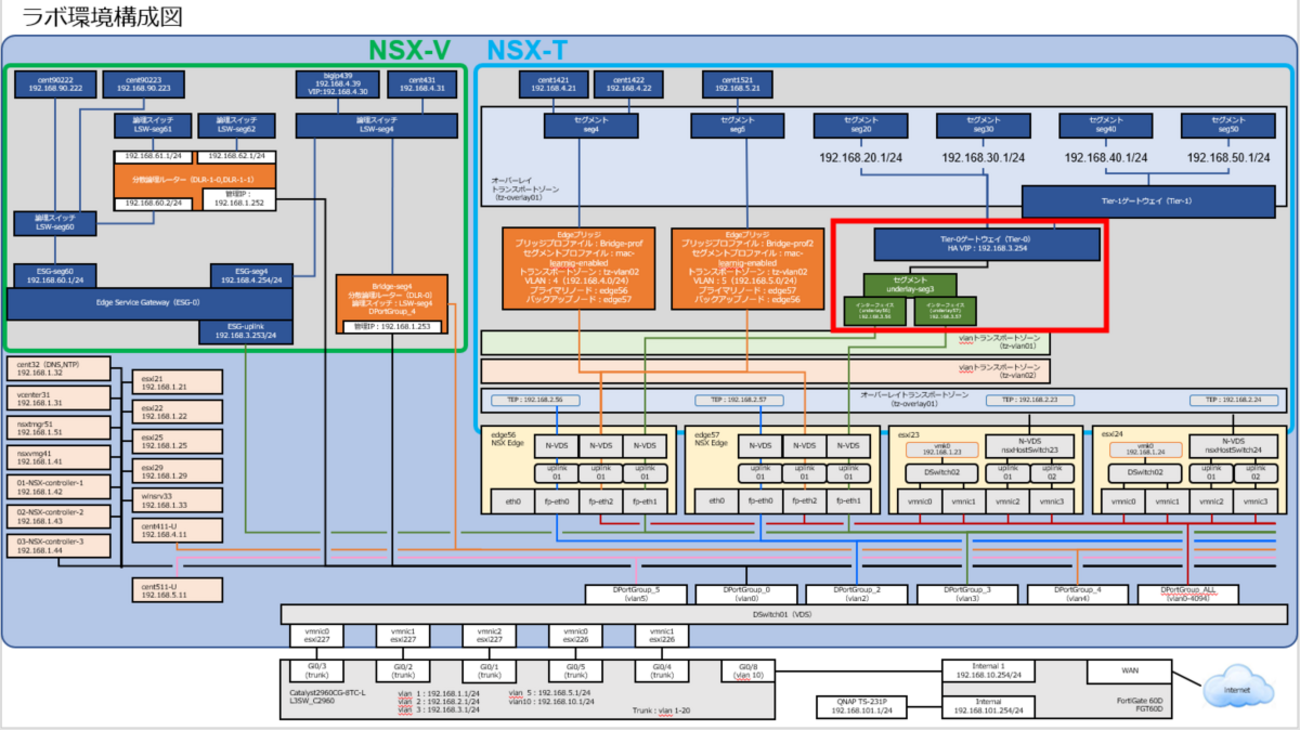The width and height of the screenshot is (1300, 730).
Task: Select the QNAP TS-231P box
Action: pyautogui.click(x=862, y=708)
